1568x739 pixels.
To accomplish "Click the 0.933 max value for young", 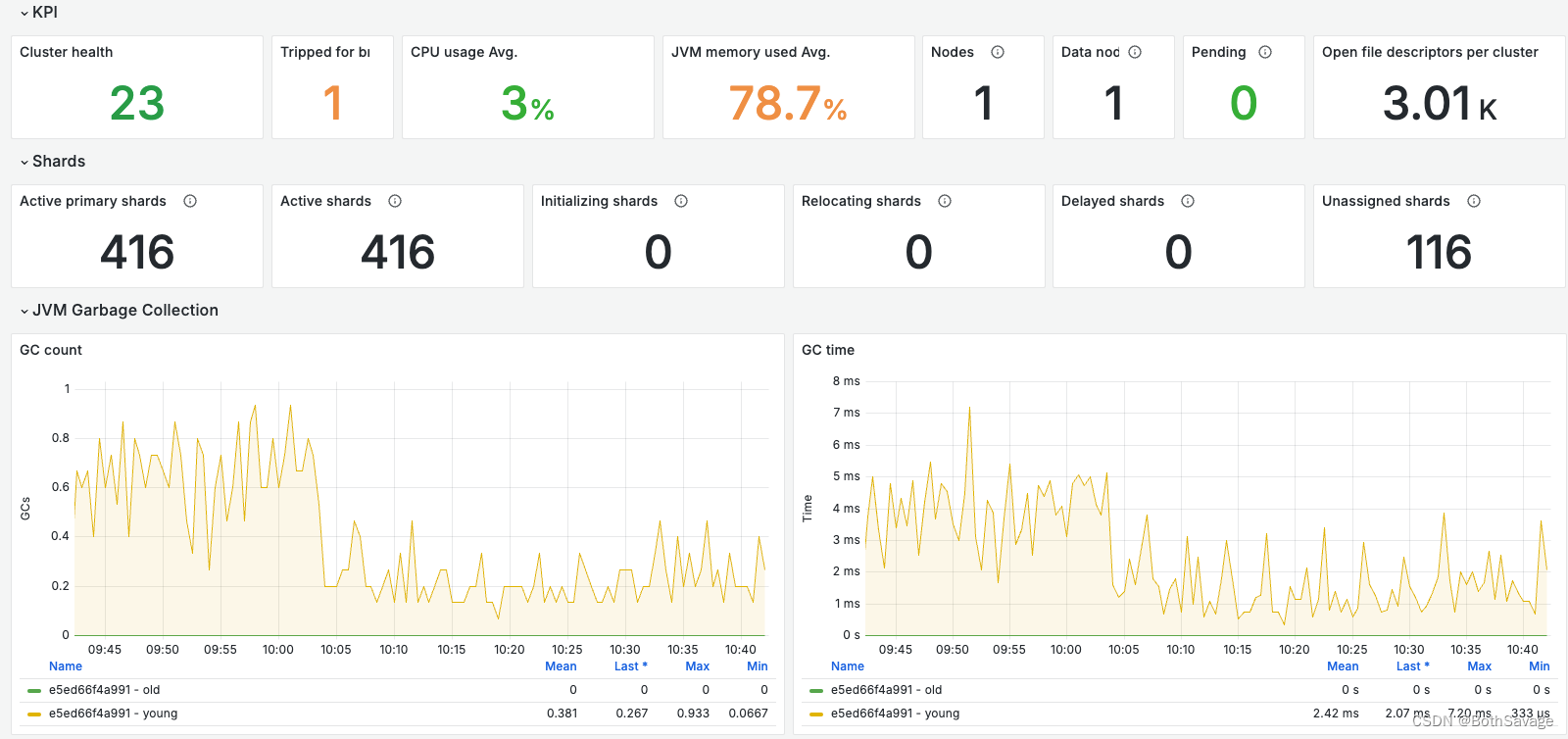I will coord(693,714).
